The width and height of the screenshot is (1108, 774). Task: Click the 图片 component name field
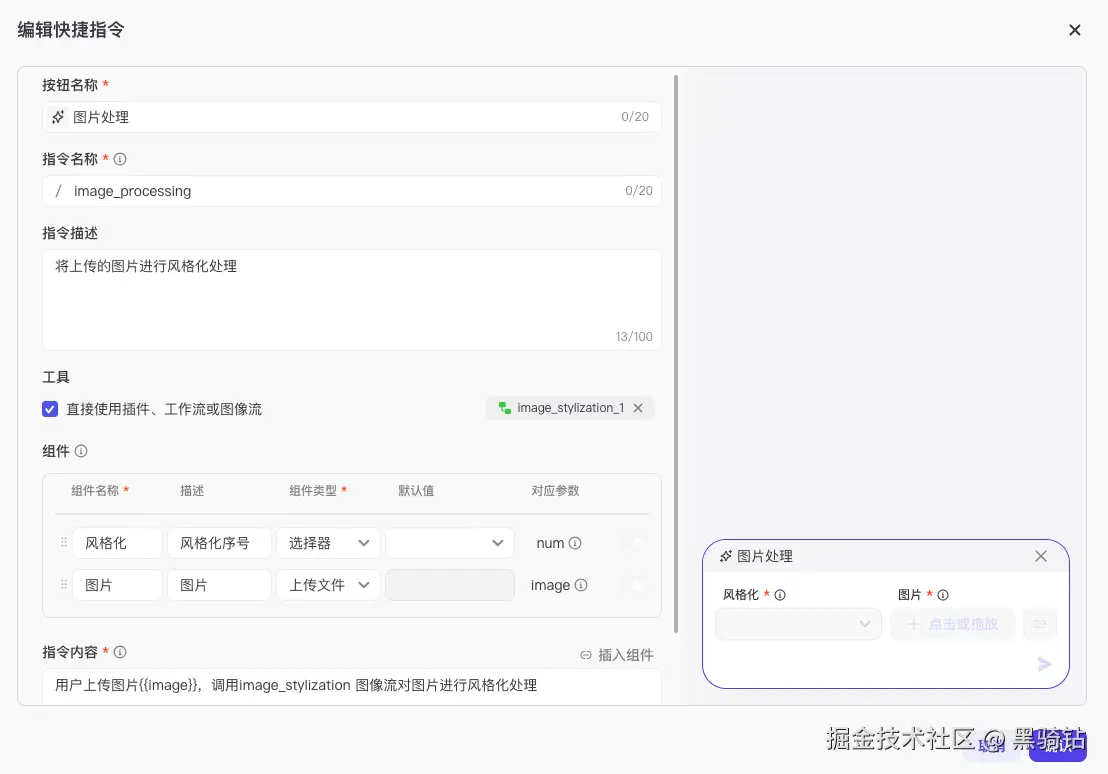pyautogui.click(x=117, y=585)
